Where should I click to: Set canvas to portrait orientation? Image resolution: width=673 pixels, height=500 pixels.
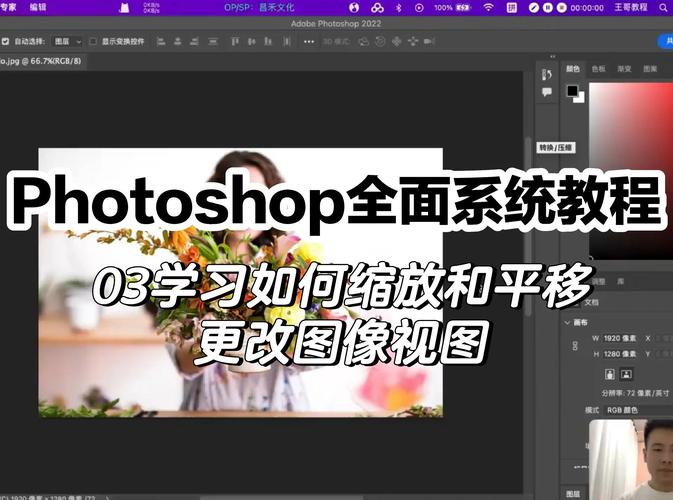coord(609,374)
